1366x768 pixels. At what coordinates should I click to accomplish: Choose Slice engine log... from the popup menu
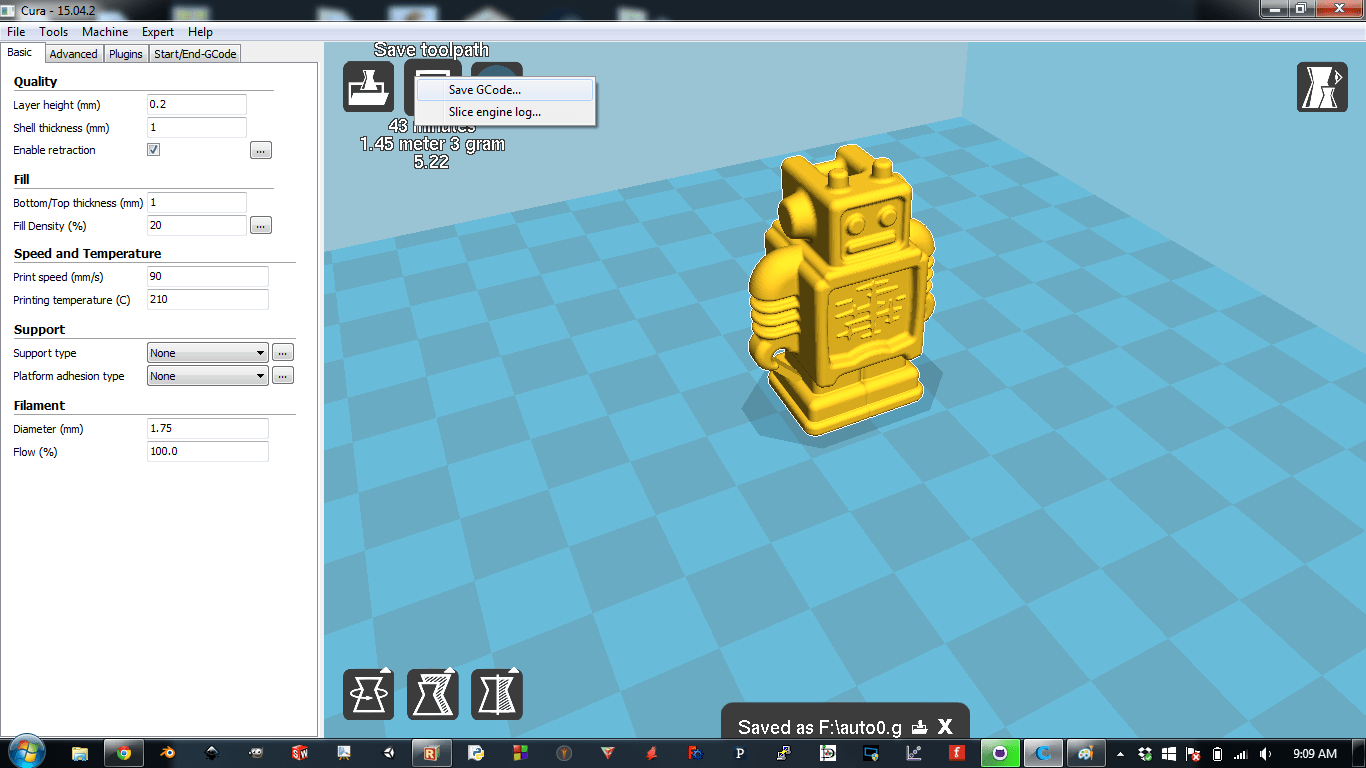click(x=505, y=112)
